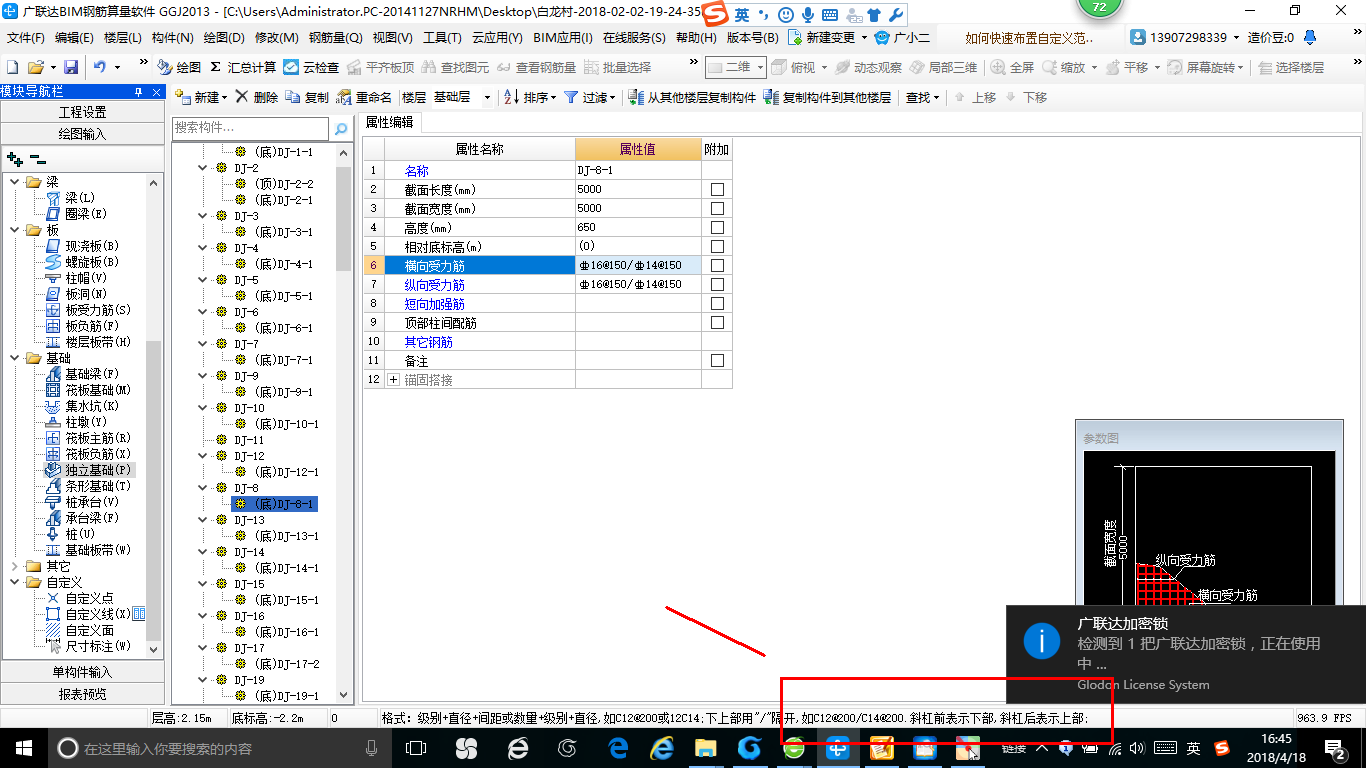Select 尺寸标注(W) dimension tool
Screen dimensions: 1366x768
88,646
